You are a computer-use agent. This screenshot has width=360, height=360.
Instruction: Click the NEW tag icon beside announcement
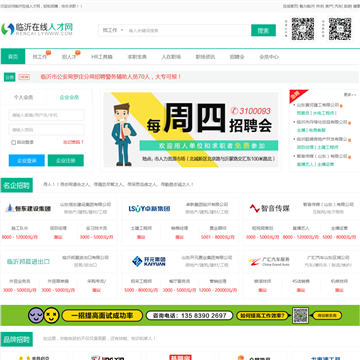click(24, 77)
